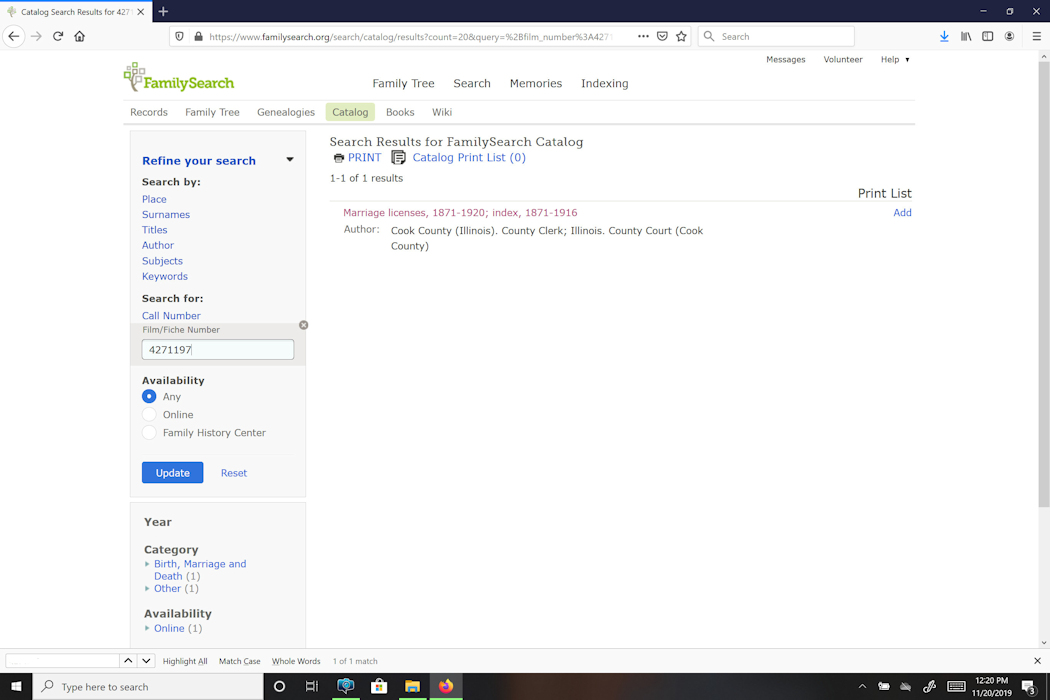
Task: Click the FamilySearch tree logo
Action: (x=179, y=77)
